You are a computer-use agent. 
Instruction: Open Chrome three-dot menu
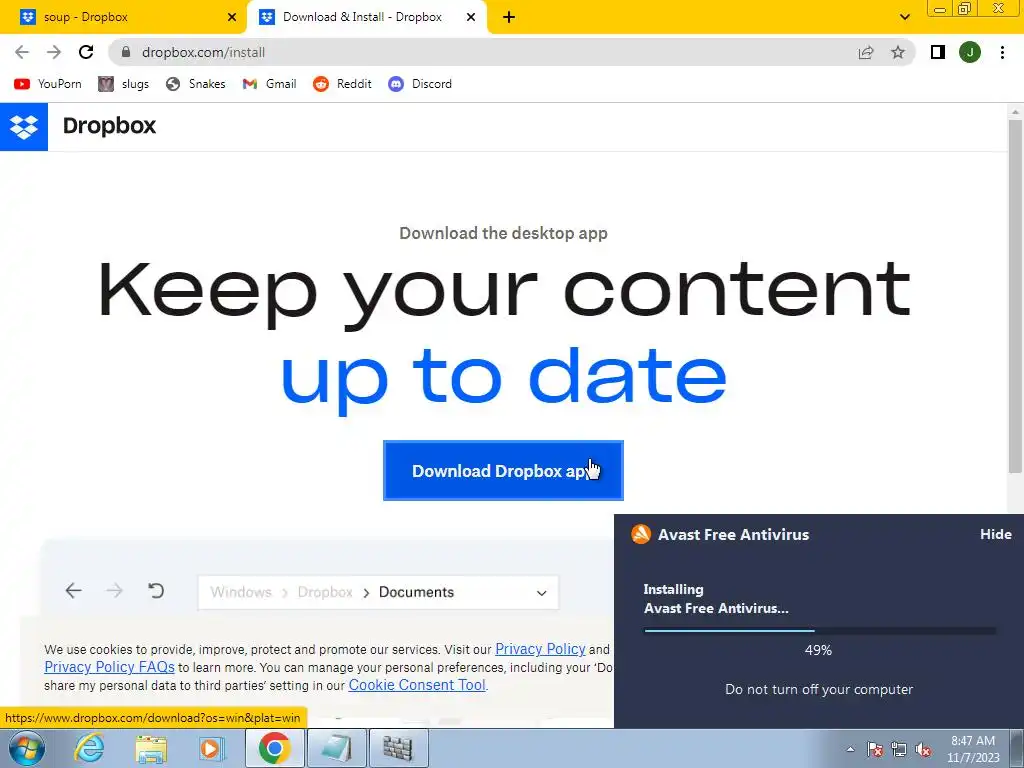[x=1002, y=52]
